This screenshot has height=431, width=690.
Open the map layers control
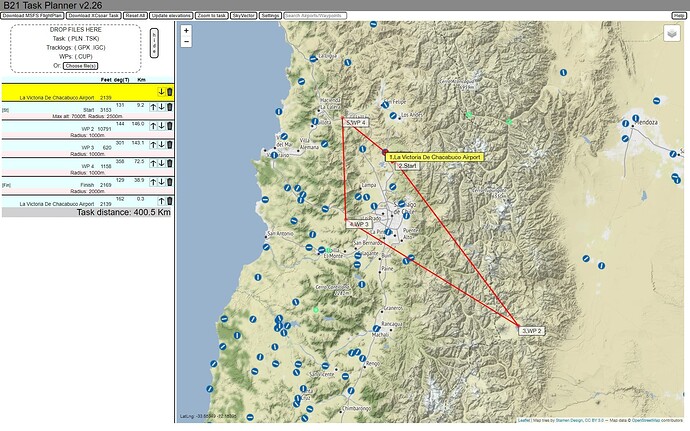pyautogui.click(x=672, y=33)
